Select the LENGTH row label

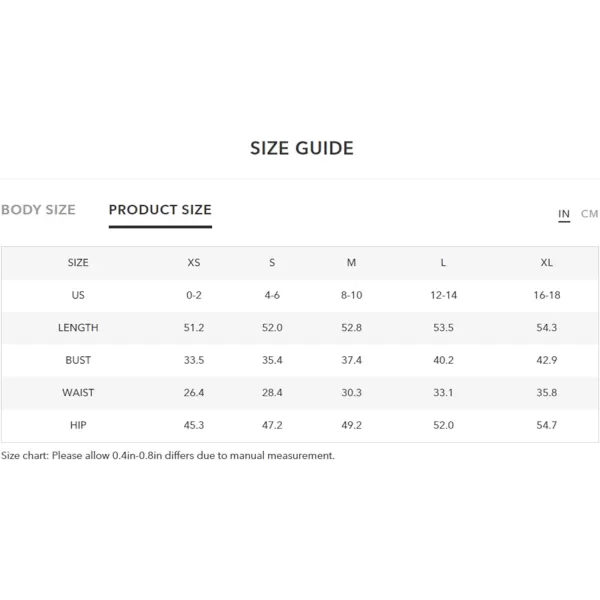click(x=78, y=328)
